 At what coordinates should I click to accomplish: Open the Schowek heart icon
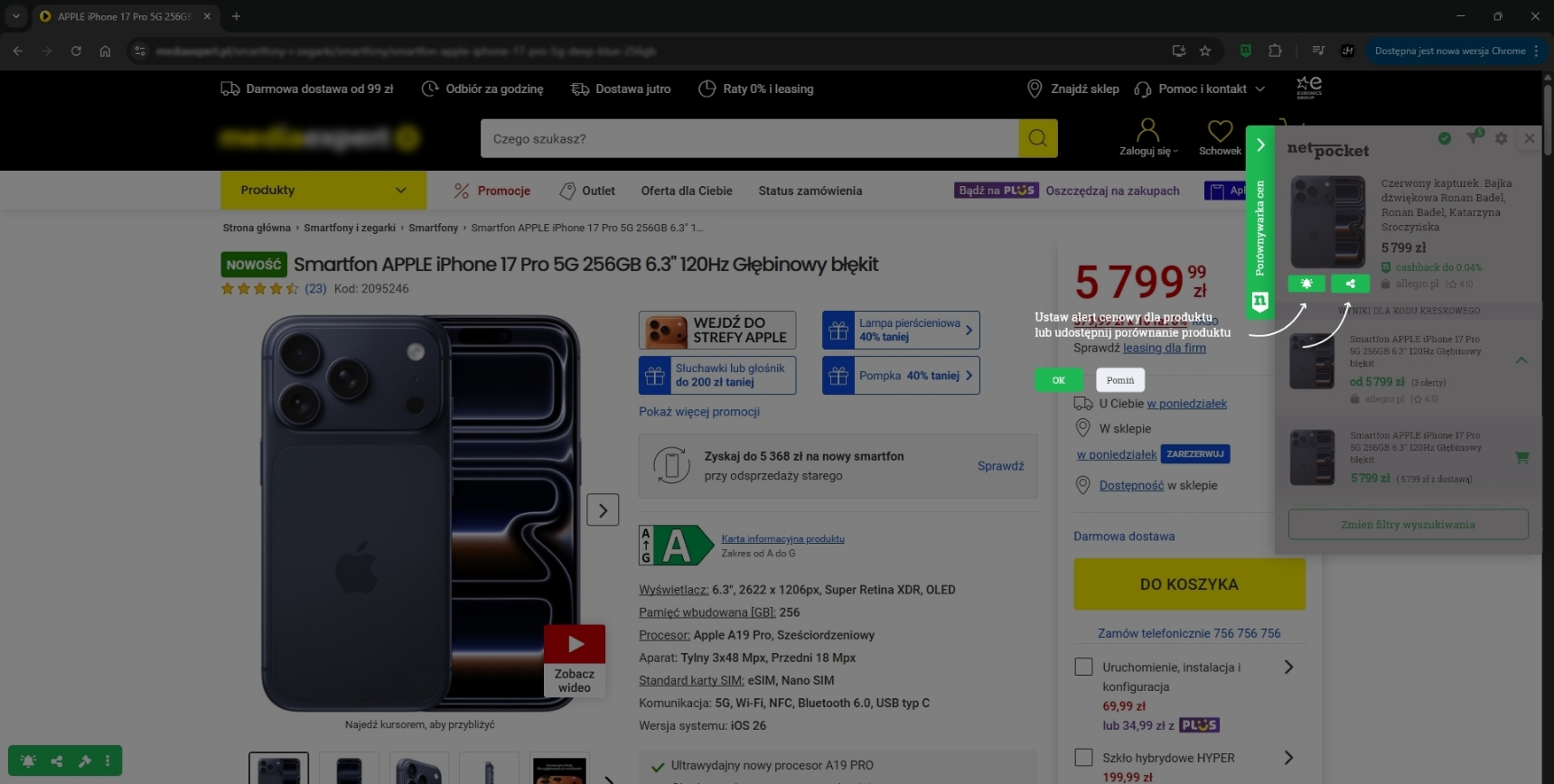1220,132
